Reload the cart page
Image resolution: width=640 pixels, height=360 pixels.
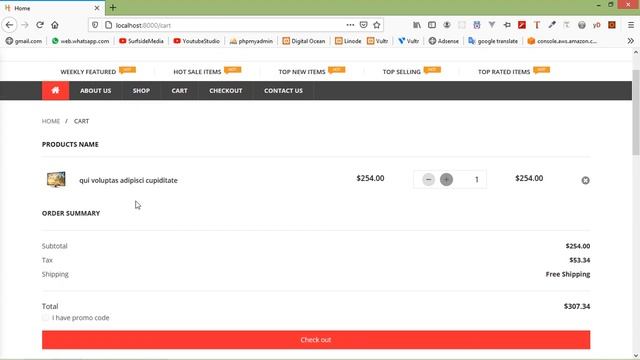(x=40, y=25)
